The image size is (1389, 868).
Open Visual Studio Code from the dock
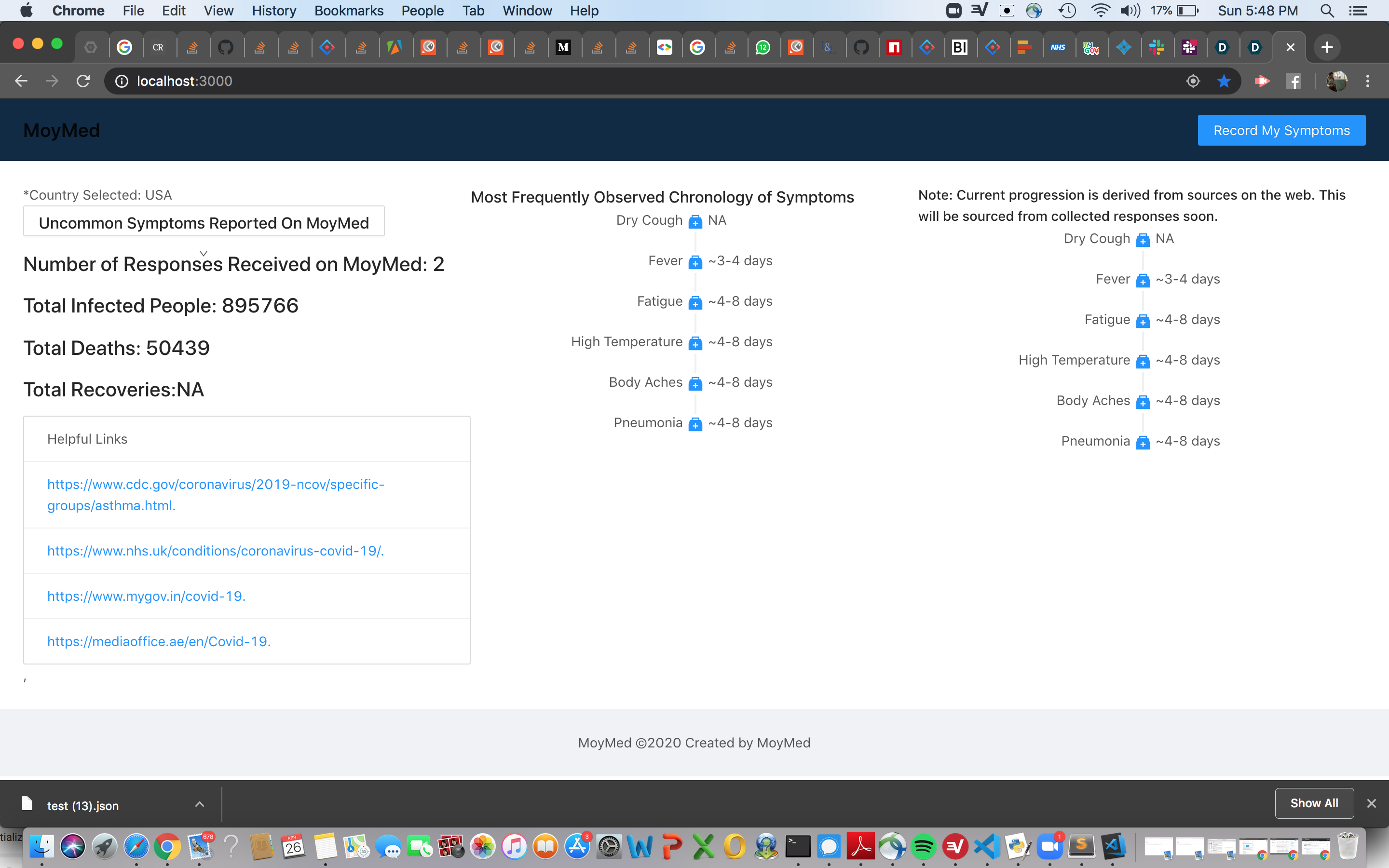tap(987, 846)
